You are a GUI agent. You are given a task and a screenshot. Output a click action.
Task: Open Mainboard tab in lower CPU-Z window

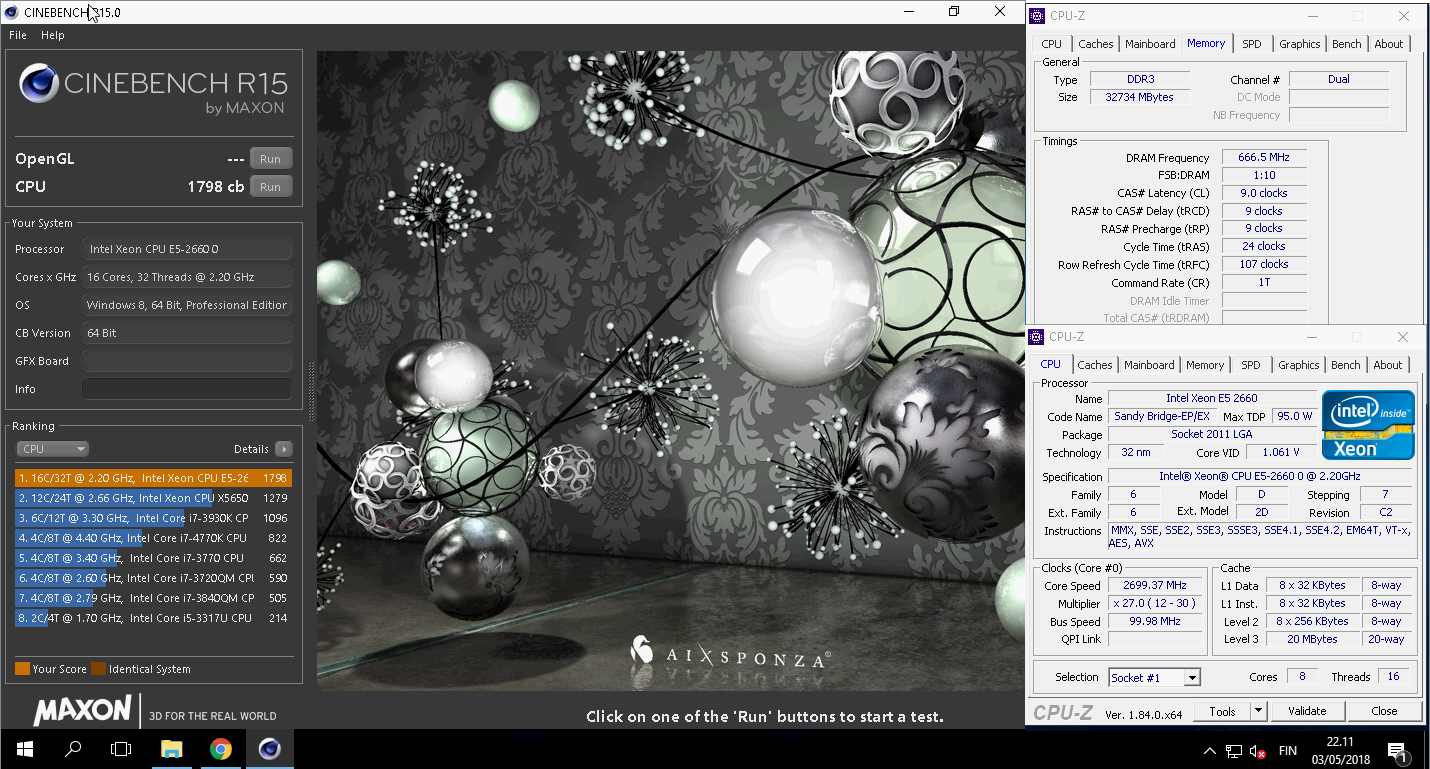tap(1149, 365)
